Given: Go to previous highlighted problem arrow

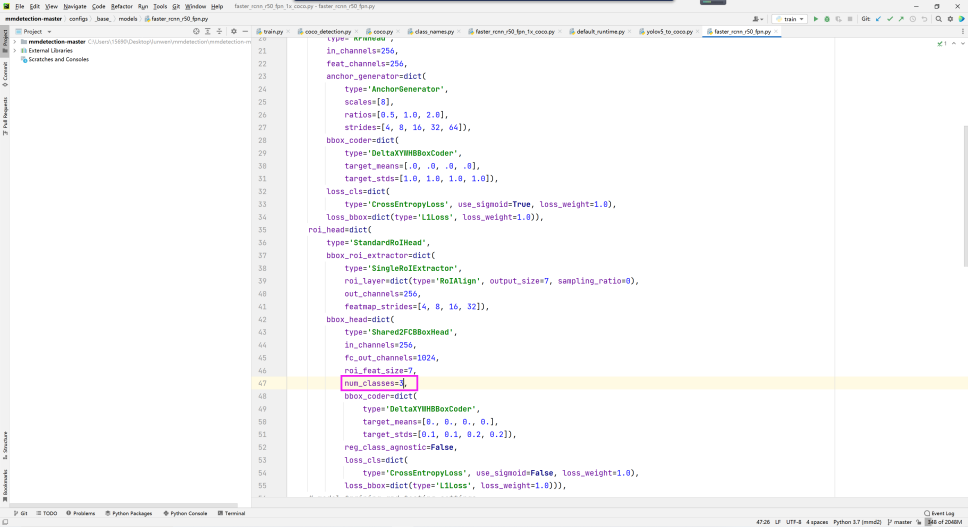Looking at the screenshot, I should 954,44.
